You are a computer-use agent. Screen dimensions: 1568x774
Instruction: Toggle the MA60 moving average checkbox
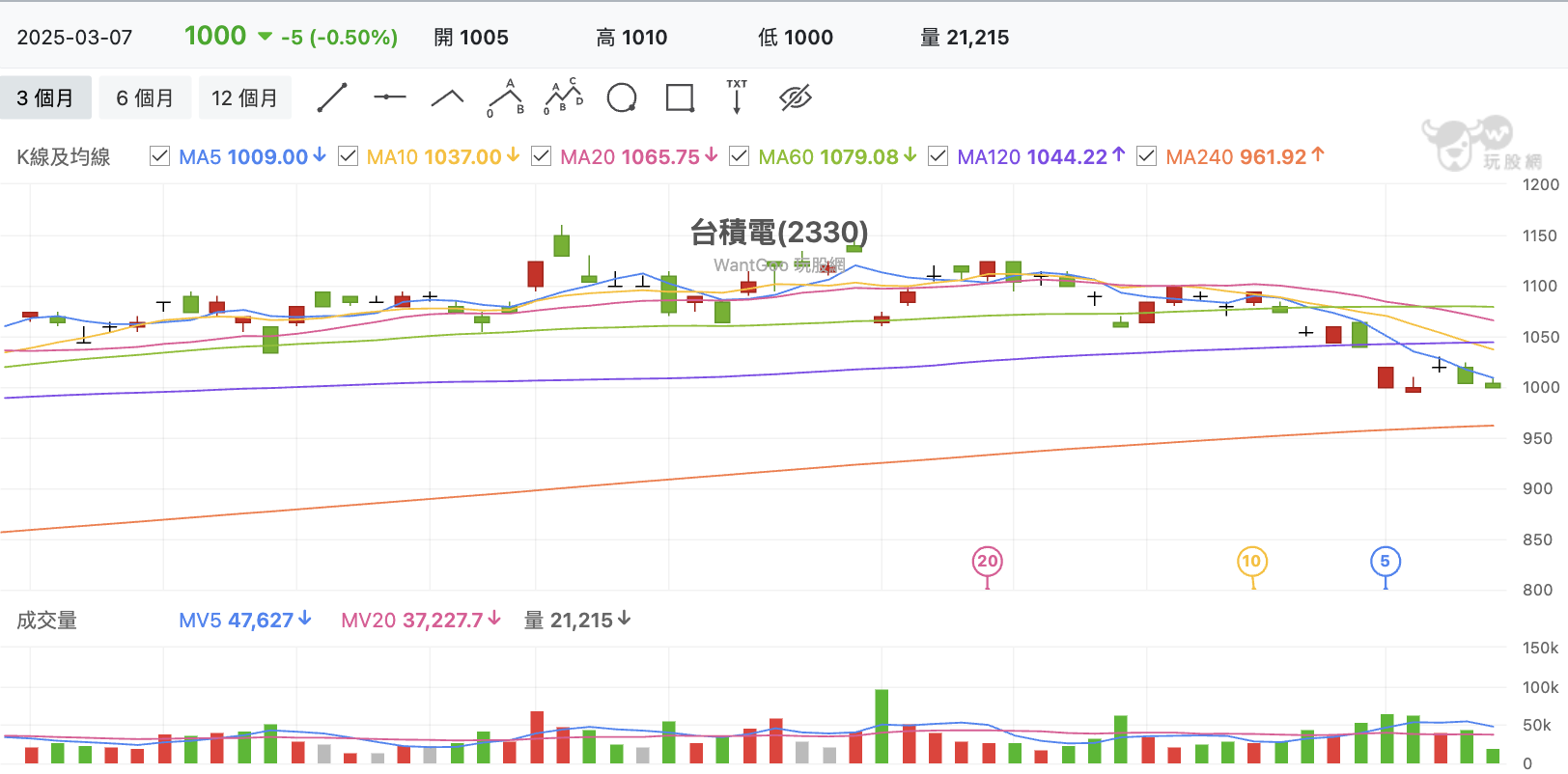click(x=740, y=156)
